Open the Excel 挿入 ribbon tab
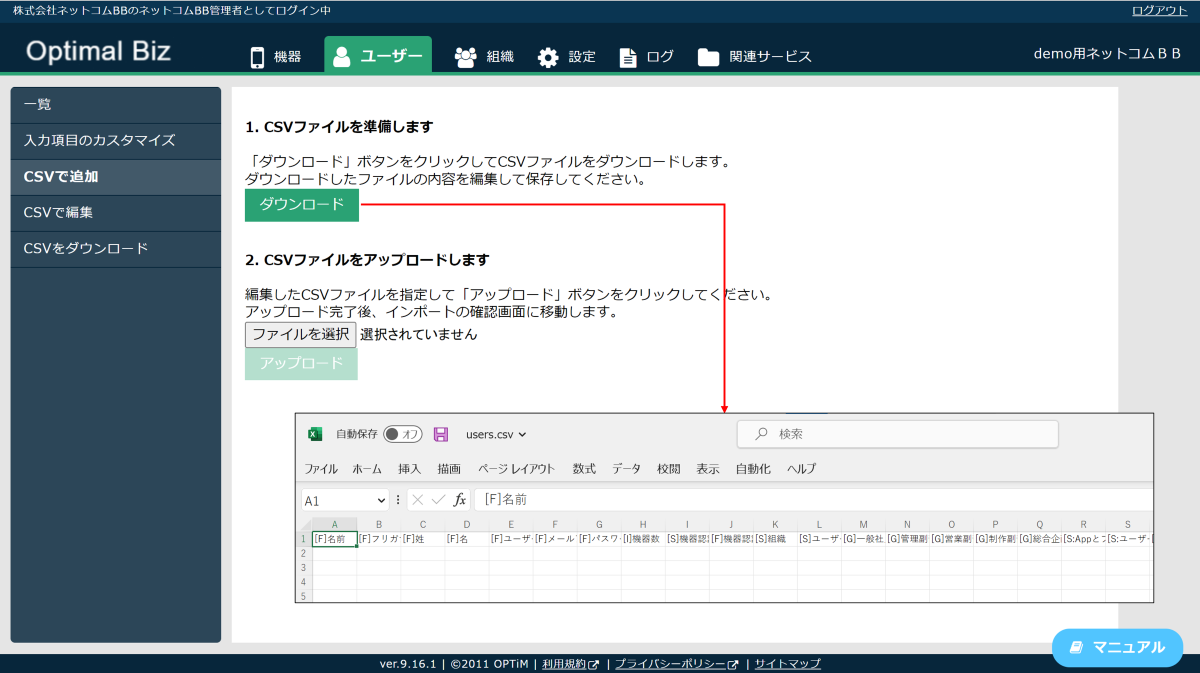Viewport: 1200px width, 673px height. (x=410, y=468)
